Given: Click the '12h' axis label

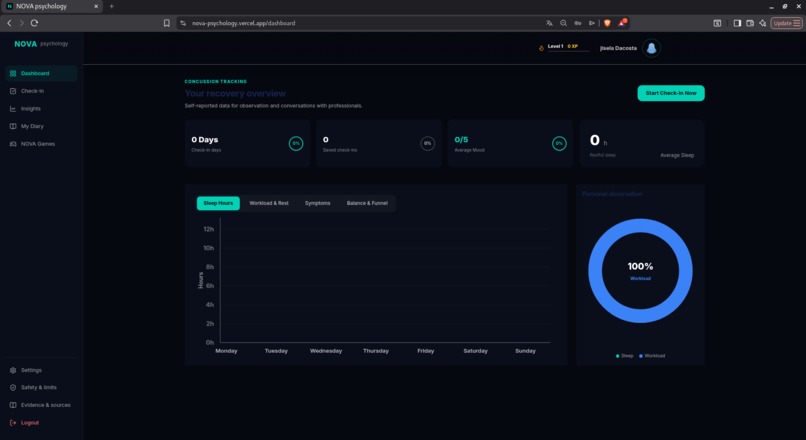Looking at the screenshot, I should (209, 229).
